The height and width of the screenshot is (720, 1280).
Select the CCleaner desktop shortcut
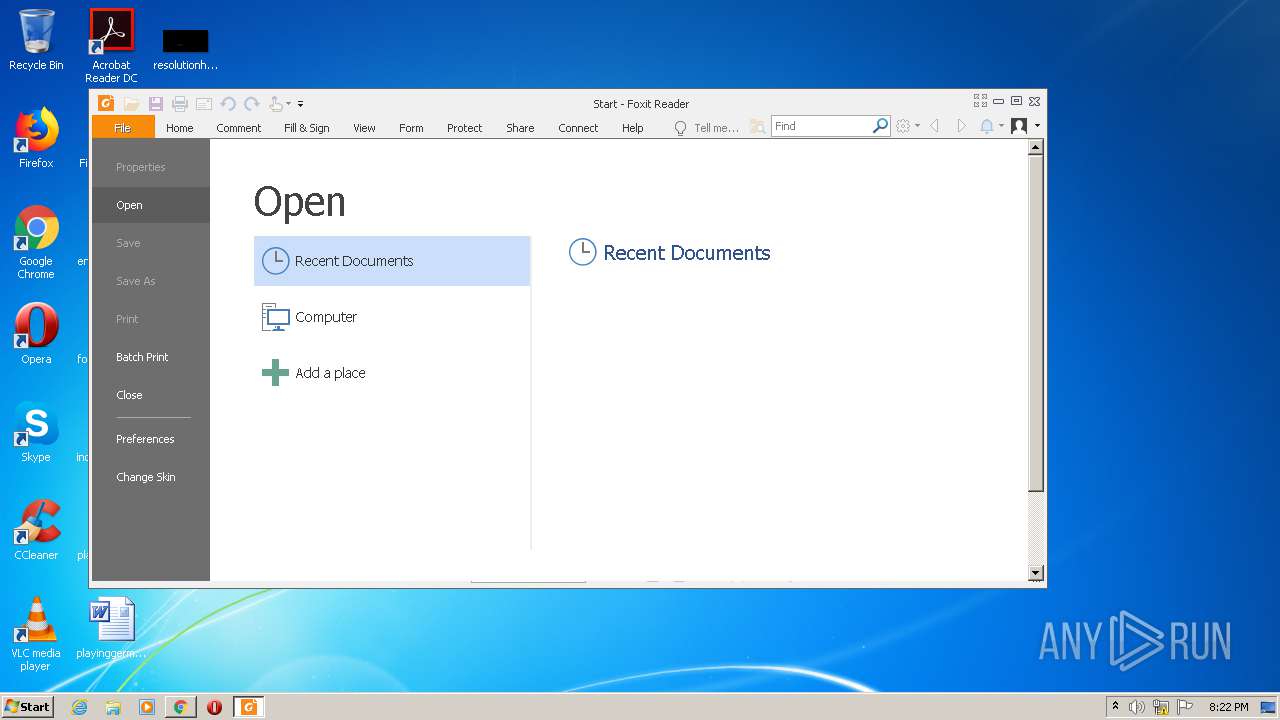point(36,530)
